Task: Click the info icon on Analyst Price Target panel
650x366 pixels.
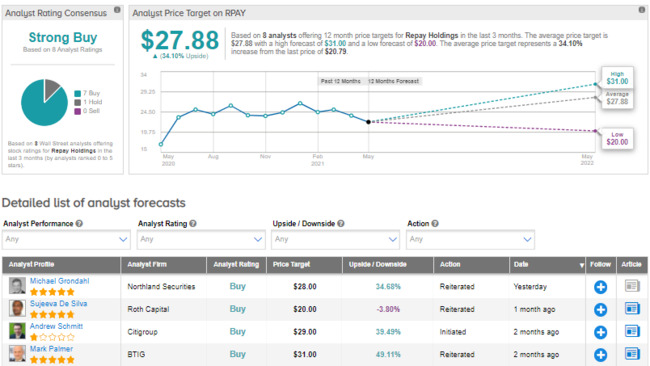Action: (642, 10)
